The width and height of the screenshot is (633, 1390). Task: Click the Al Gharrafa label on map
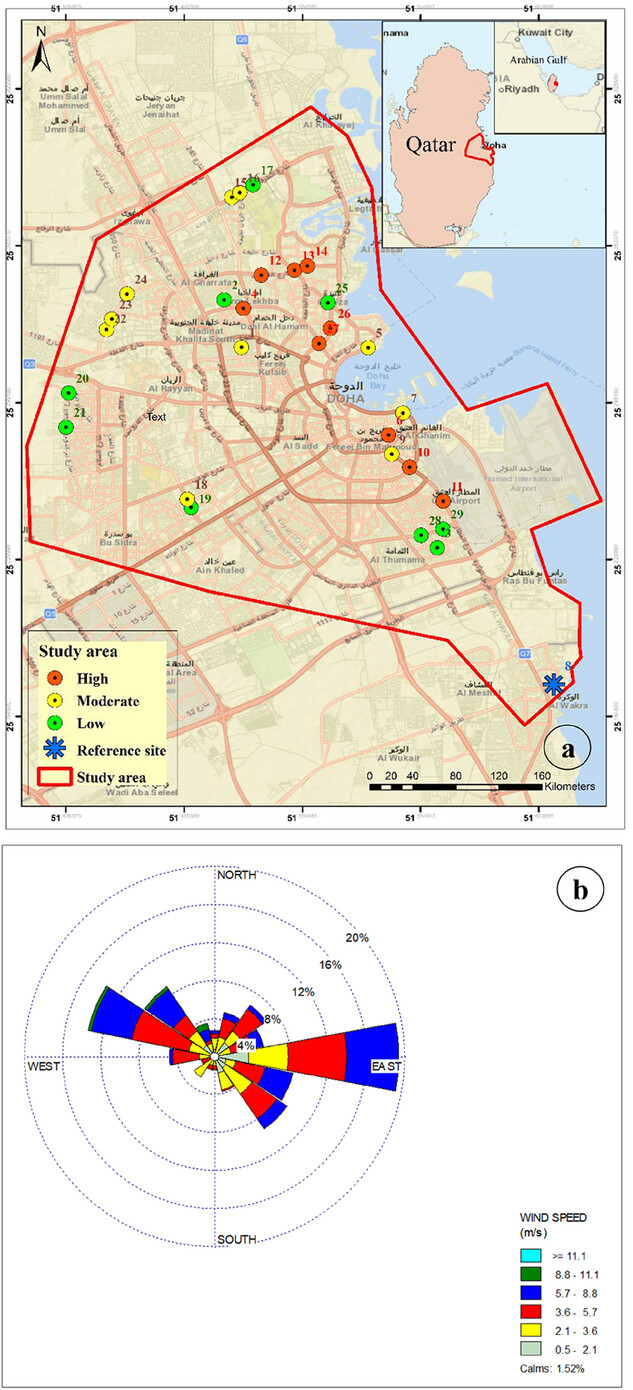(206, 283)
